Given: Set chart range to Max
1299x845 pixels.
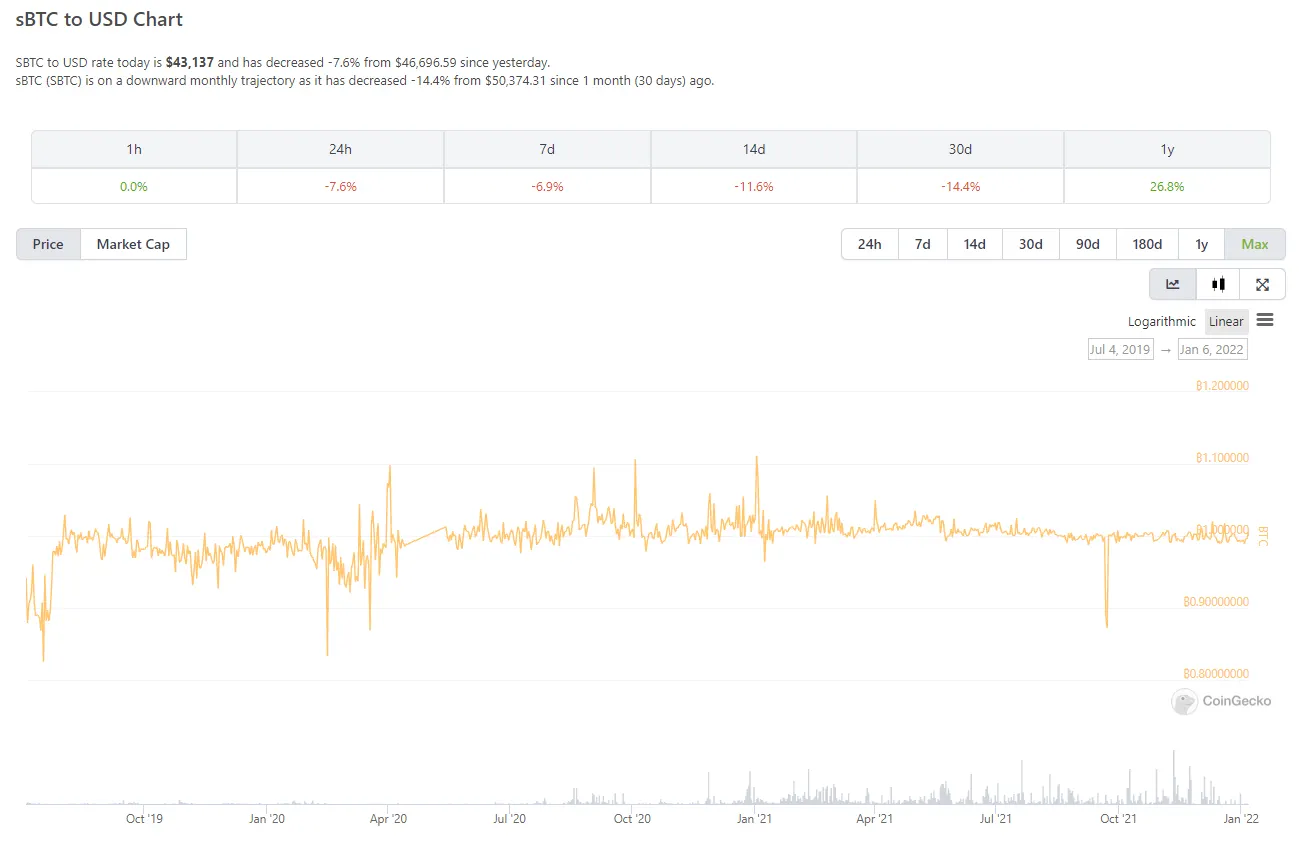Looking at the screenshot, I should [x=1255, y=244].
